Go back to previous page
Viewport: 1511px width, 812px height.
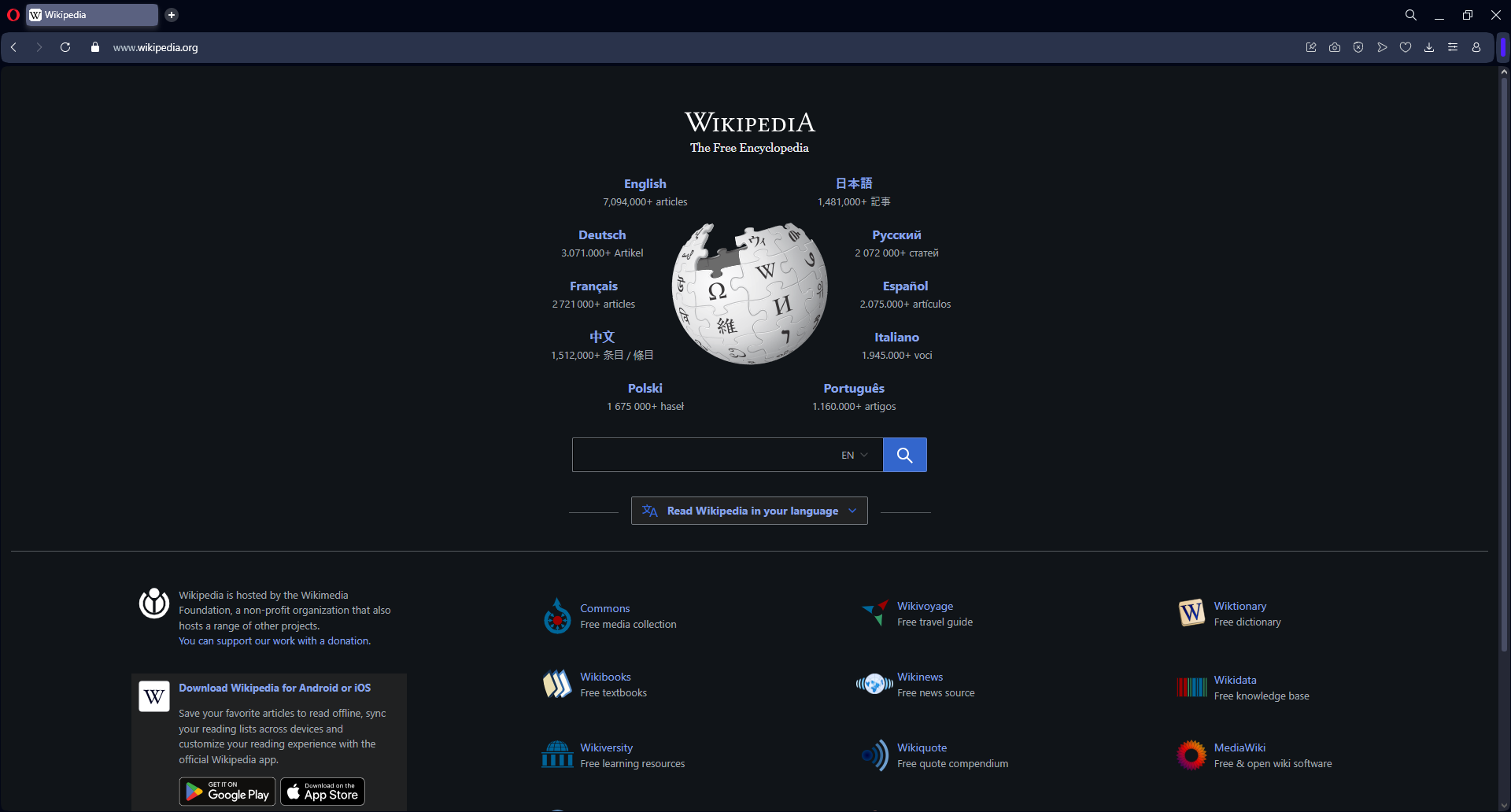(14, 47)
